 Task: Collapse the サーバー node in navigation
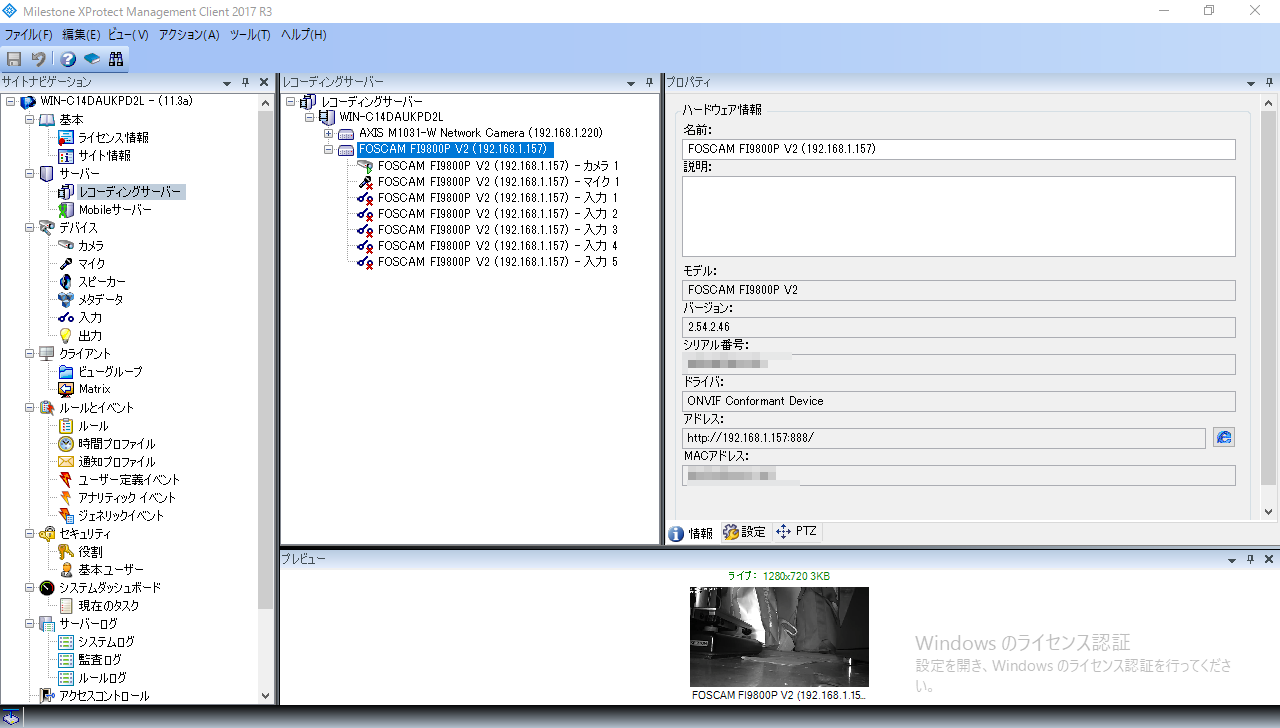[30, 174]
